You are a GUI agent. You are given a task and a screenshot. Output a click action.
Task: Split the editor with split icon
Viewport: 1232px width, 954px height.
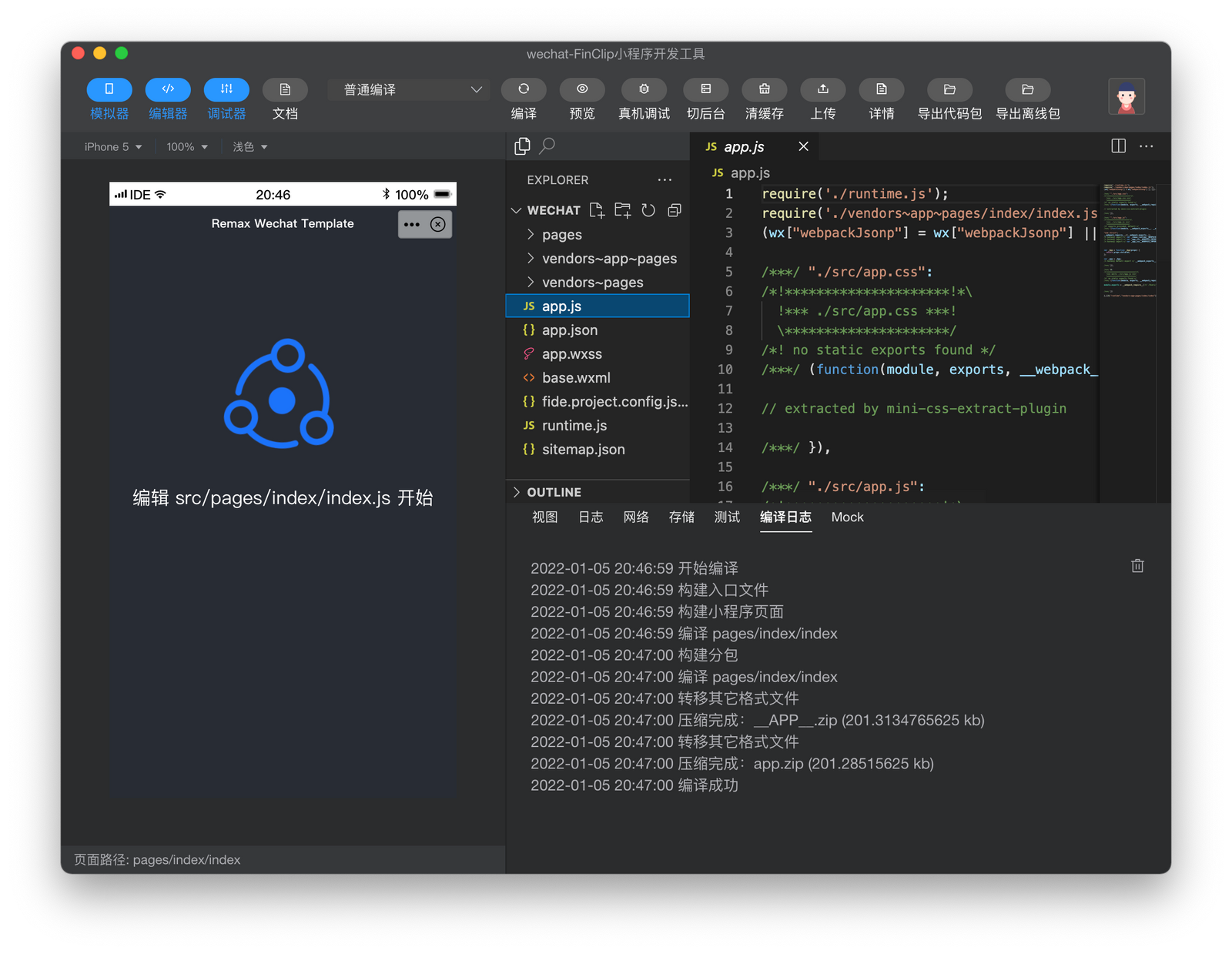click(x=1119, y=146)
